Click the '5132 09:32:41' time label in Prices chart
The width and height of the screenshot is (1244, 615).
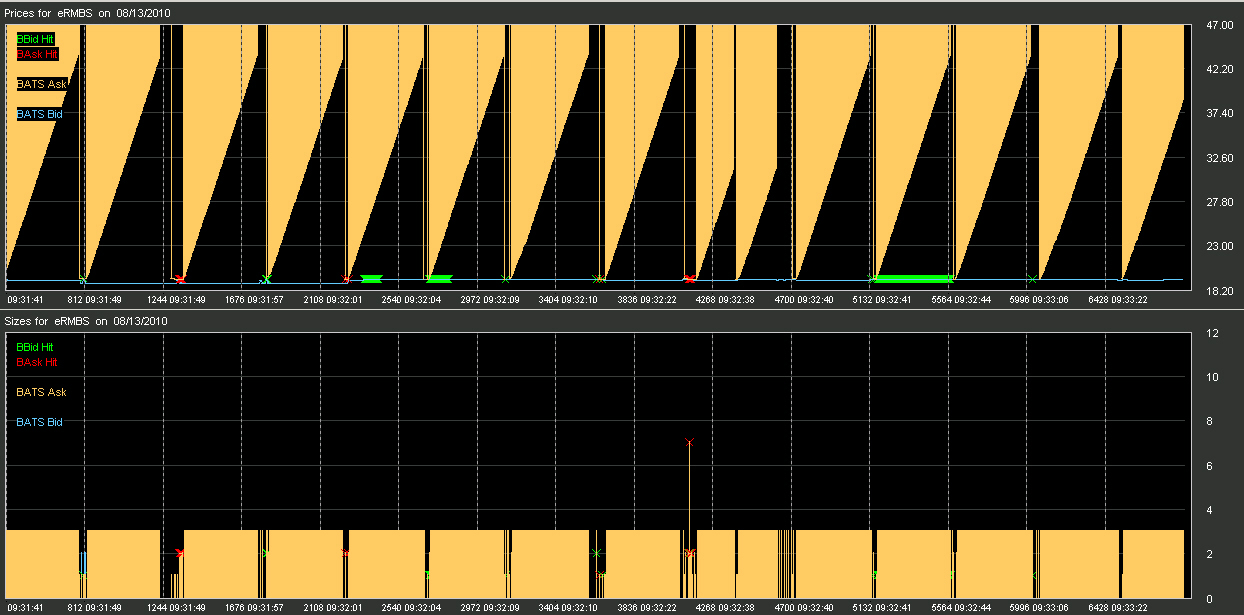[x=882, y=298]
